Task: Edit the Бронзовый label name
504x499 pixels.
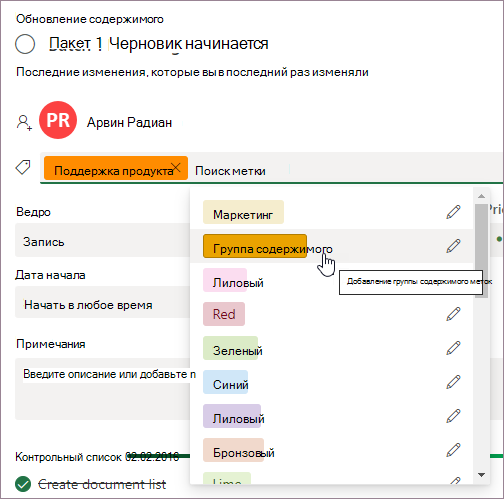Action: click(453, 450)
